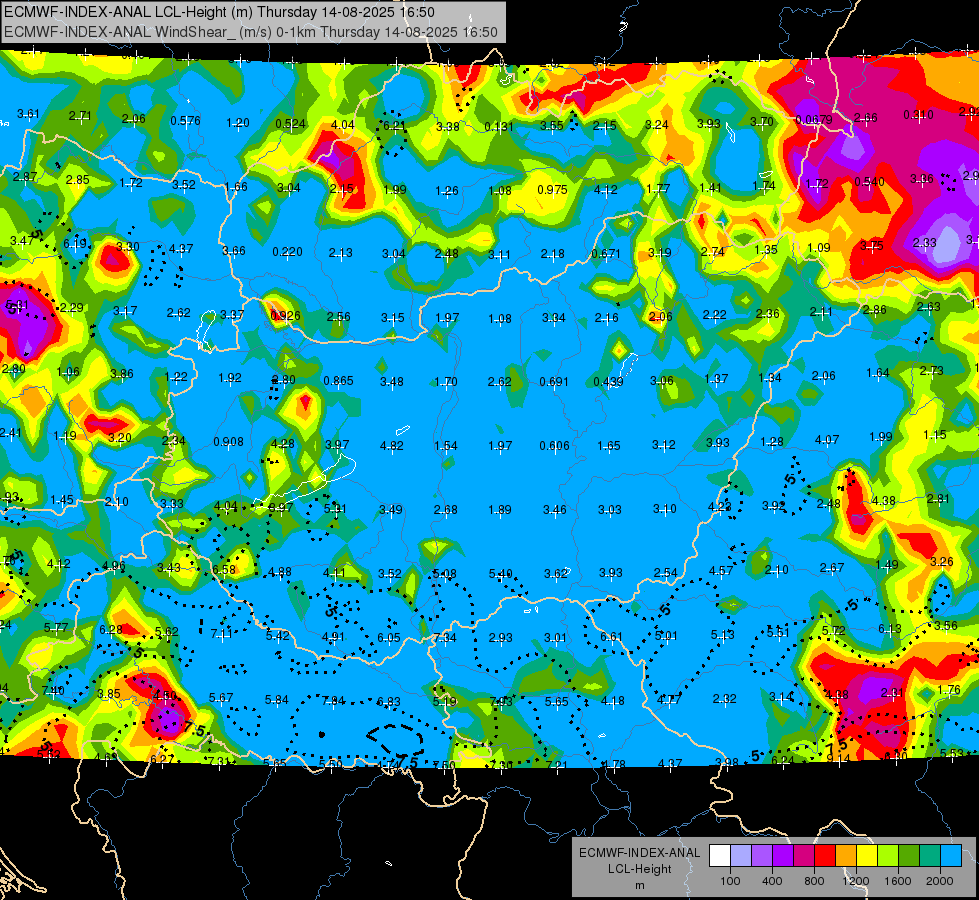979x900 pixels.
Task: Click the 7.34 wind shear value
Action: click(445, 638)
